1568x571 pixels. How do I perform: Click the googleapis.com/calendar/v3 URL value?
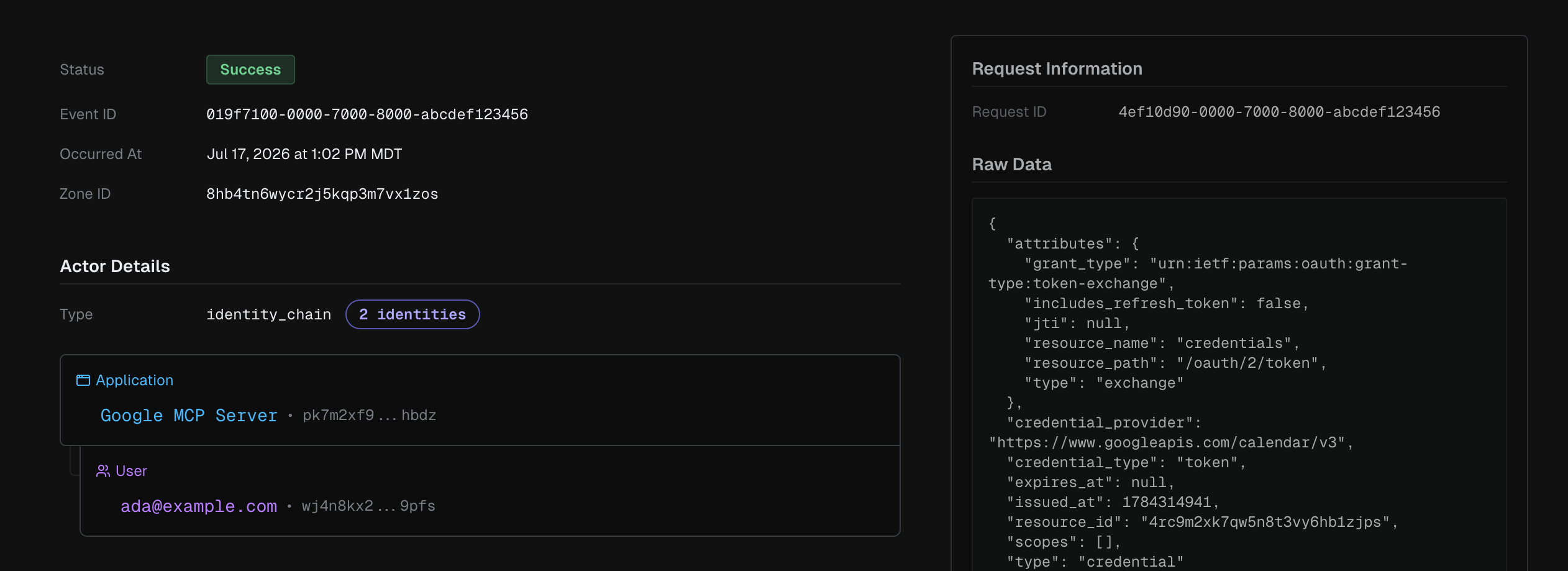click(x=1171, y=442)
